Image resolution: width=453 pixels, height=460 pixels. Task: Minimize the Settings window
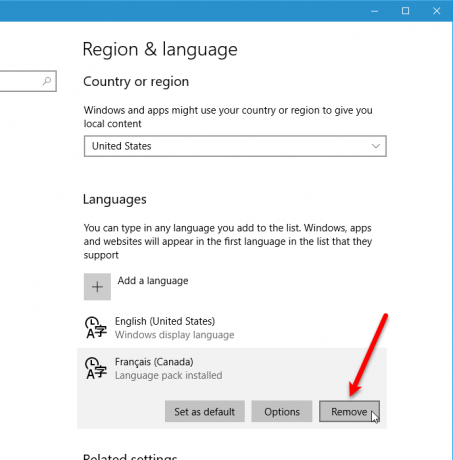click(x=374, y=11)
